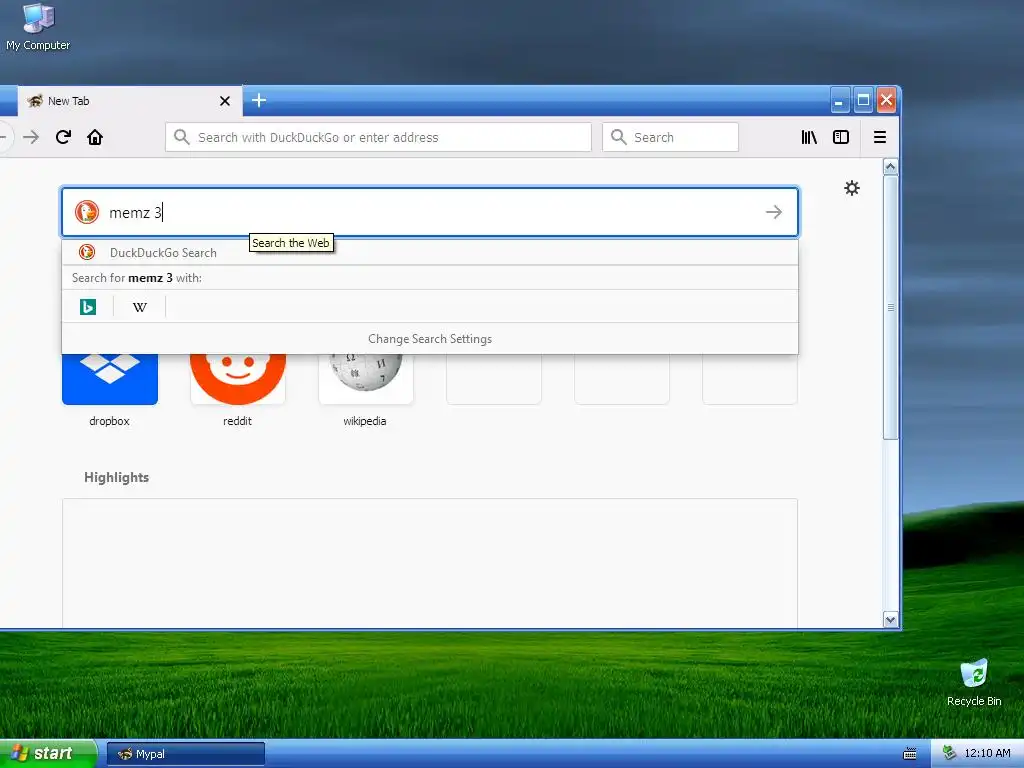1024x768 pixels.
Task: Click the Highlights section heading
Action: coord(116,477)
